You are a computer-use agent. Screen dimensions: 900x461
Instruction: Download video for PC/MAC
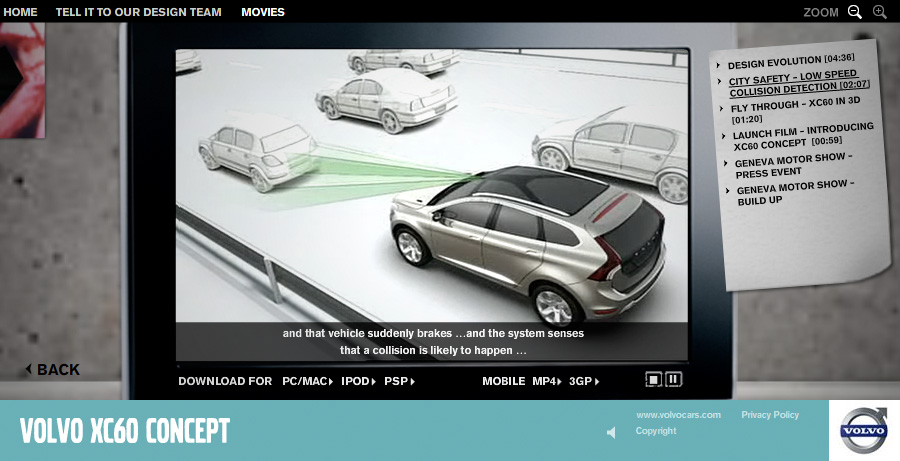tap(308, 381)
